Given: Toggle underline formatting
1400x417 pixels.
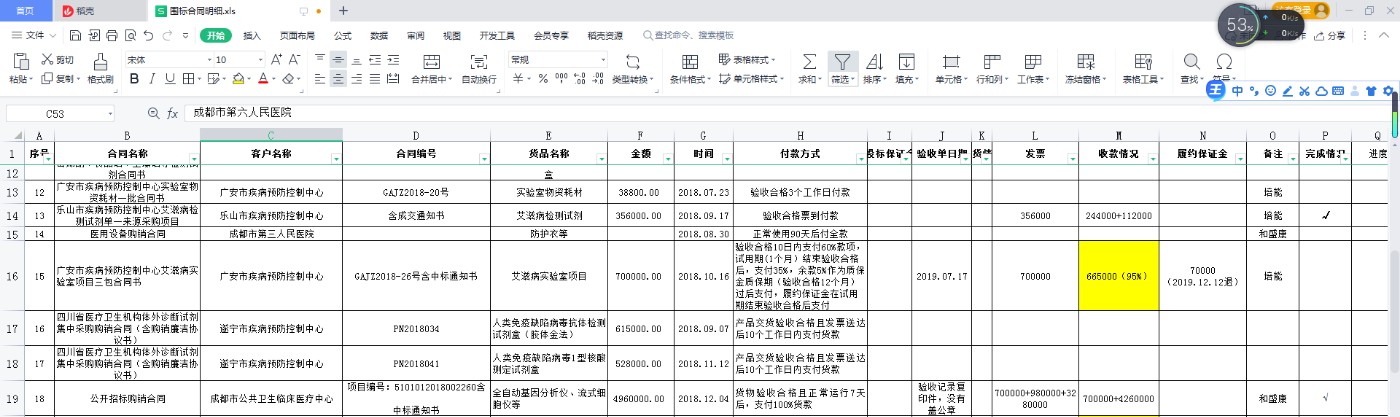Looking at the screenshot, I should [168, 79].
